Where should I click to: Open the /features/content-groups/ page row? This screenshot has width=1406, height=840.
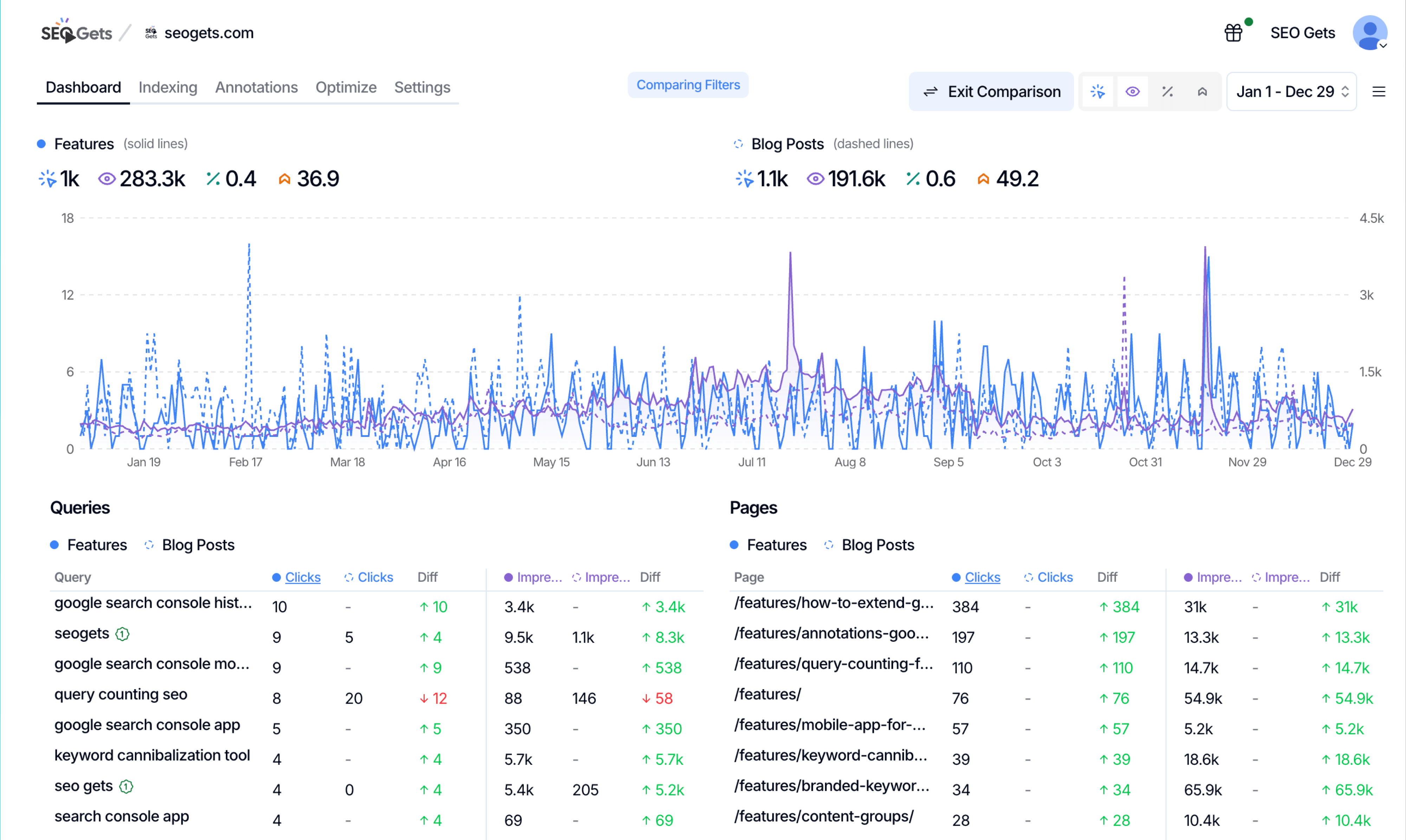click(824, 816)
